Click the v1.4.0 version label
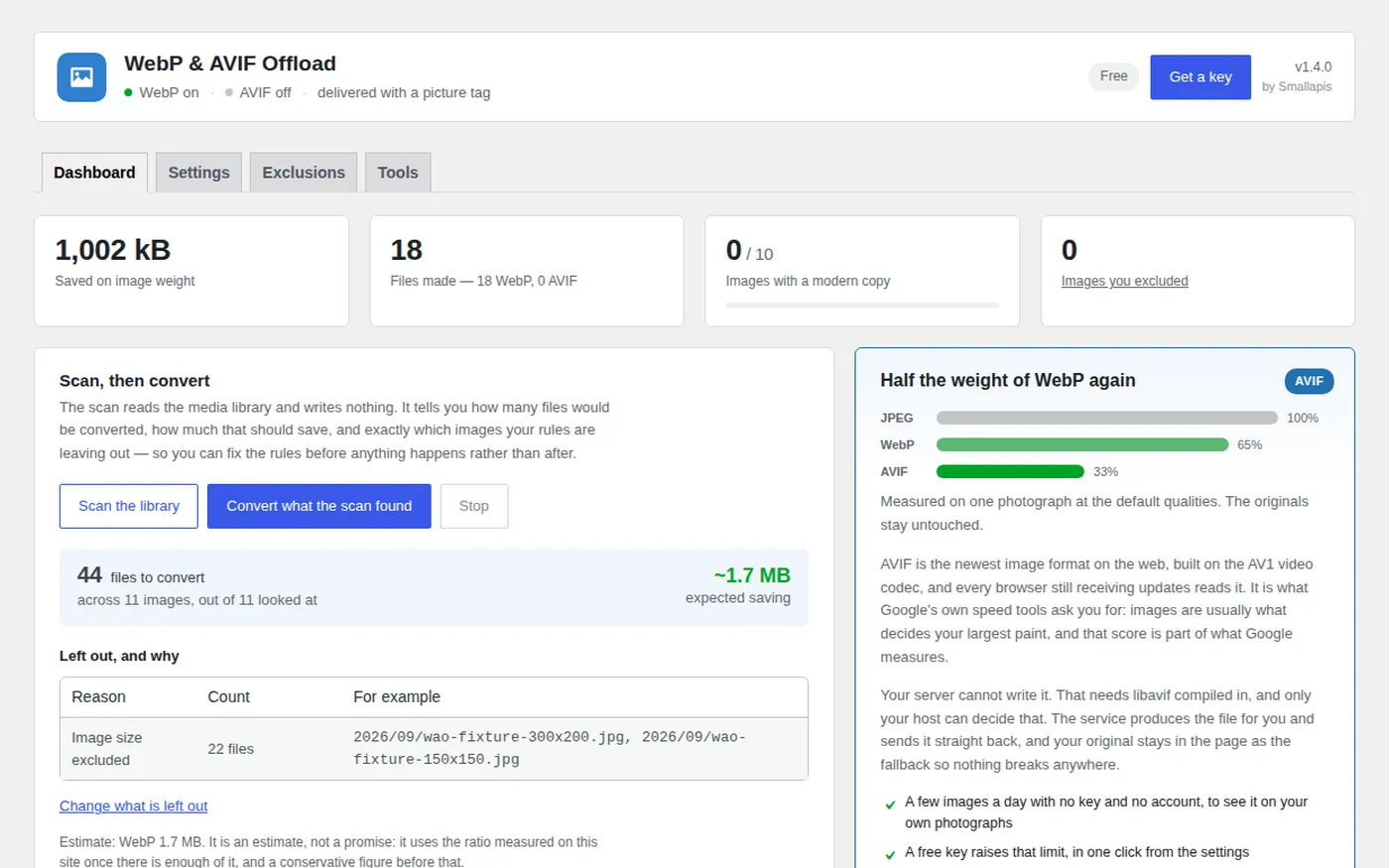The height and width of the screenshot is (868, 1389). tap(1313, 66)
